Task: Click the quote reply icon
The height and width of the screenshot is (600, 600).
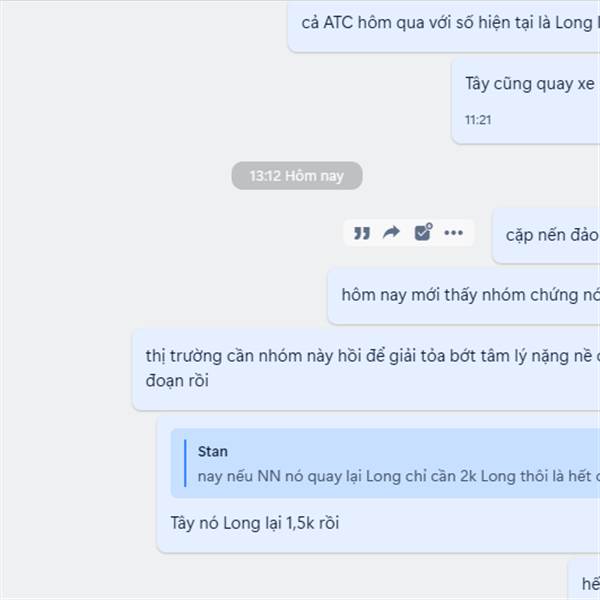Action: (x=362, y=233)
